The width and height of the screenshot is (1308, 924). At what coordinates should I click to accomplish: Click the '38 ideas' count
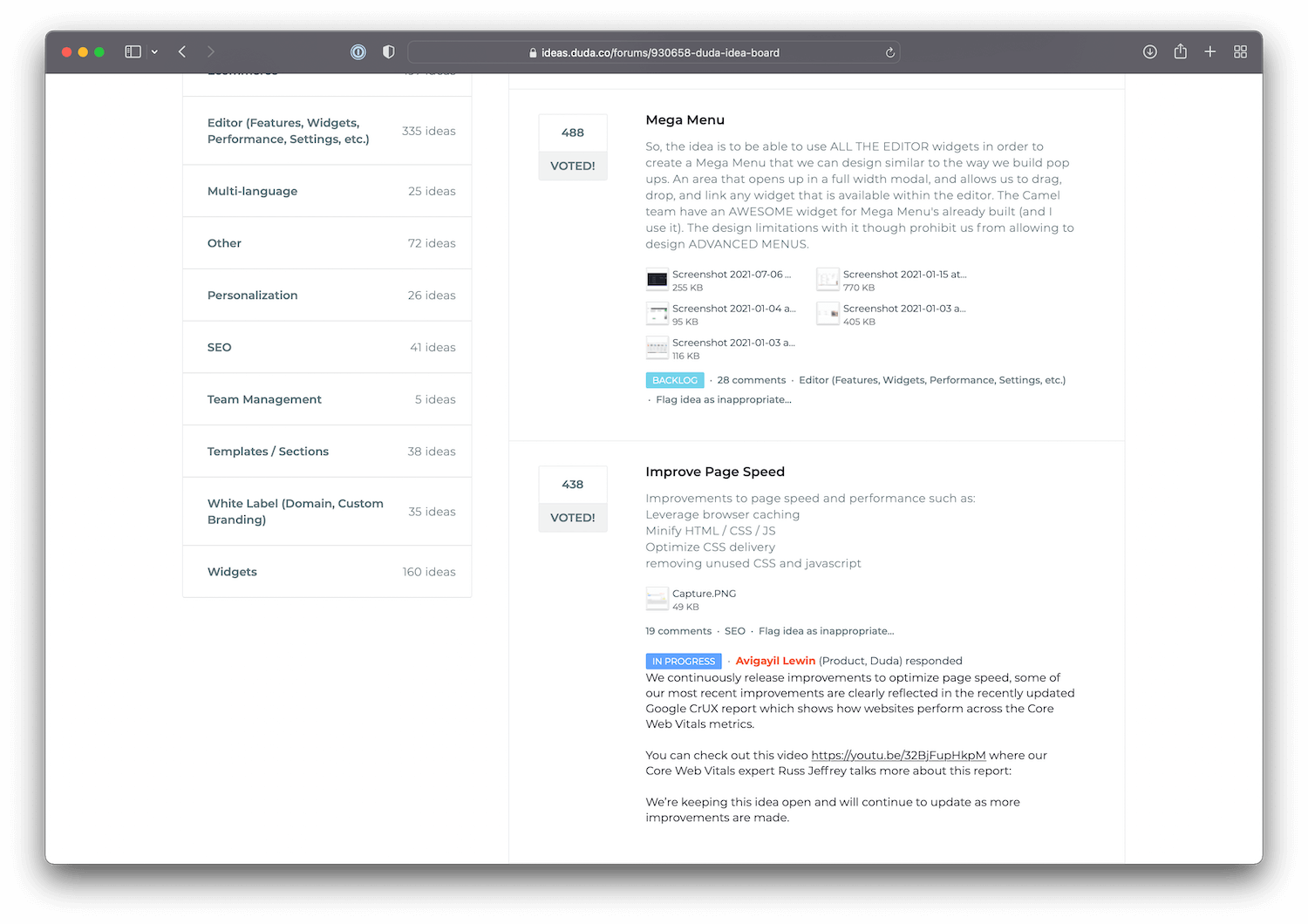(432, 452)
